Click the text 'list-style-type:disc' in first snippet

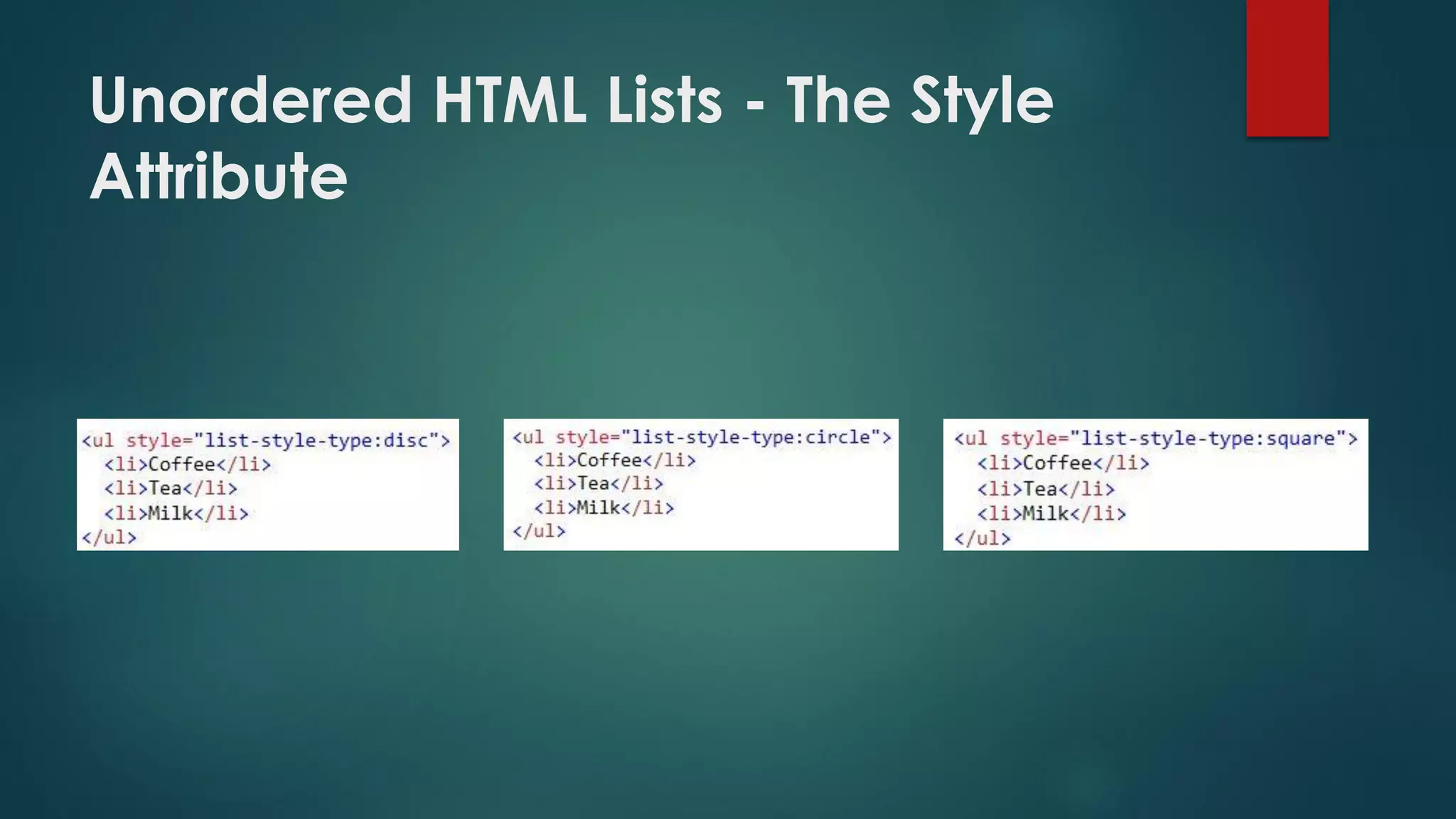[x=317, y=441]
